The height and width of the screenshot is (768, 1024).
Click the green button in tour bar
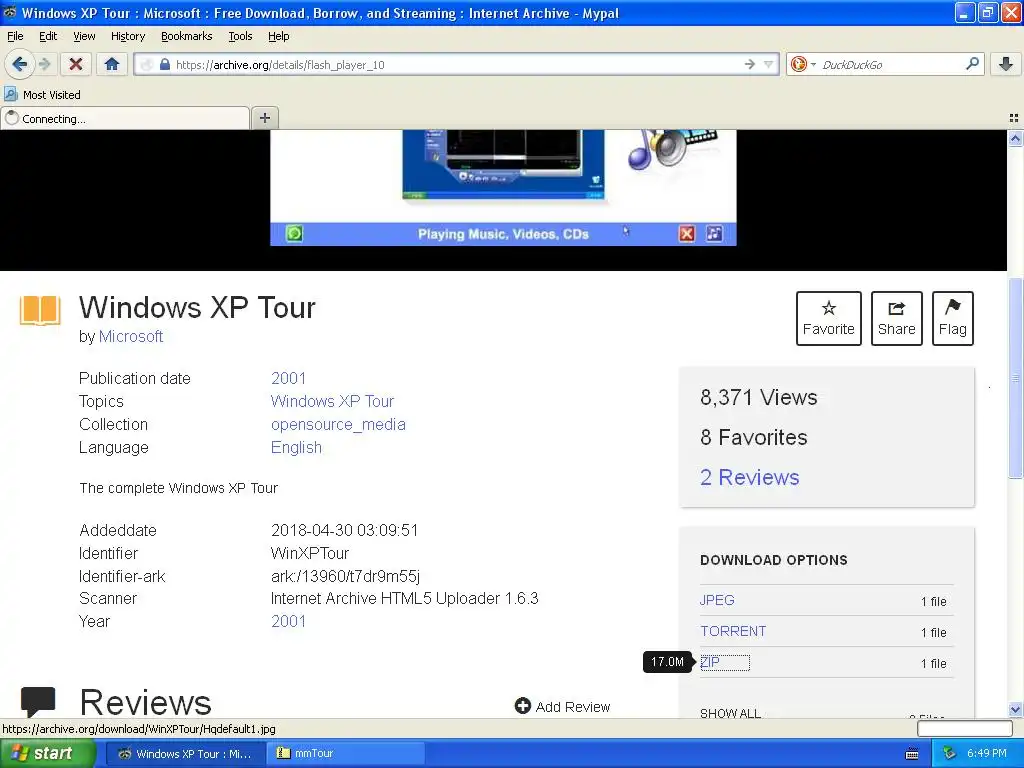pos(295,233)
